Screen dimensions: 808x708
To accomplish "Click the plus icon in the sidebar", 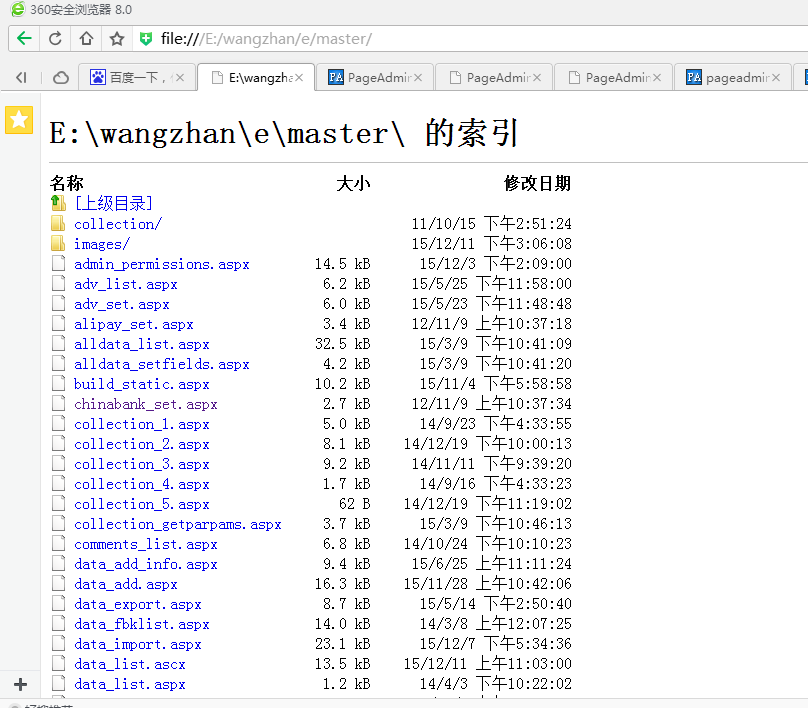I will tap(20, 685).
